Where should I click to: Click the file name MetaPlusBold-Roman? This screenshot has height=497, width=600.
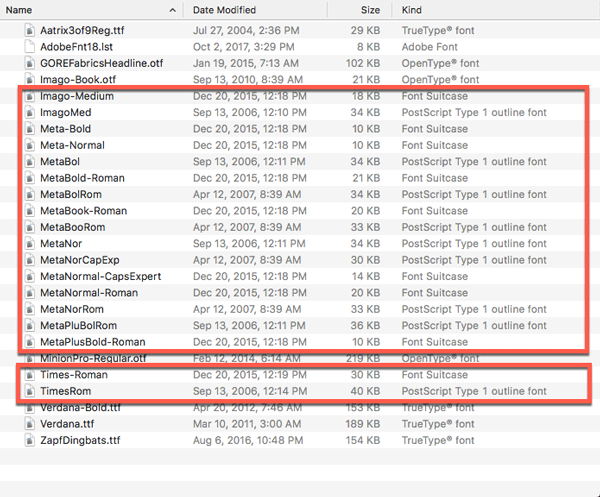pyautogui.click(x=93, y=342)
